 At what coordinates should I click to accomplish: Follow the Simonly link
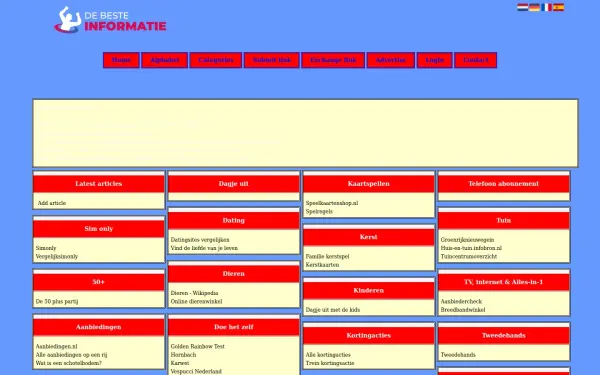[x=46, y=248]
